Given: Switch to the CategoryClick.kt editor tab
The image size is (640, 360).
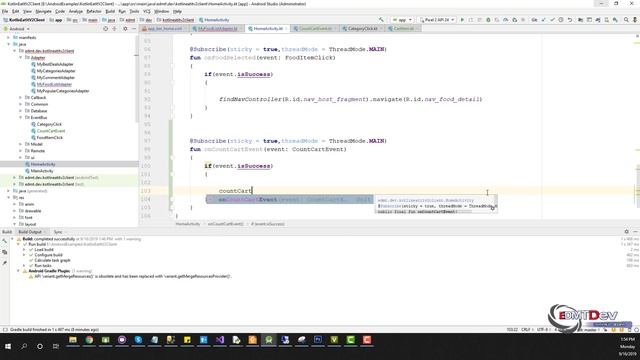Looking at the screenshot, I should point(362,29).
